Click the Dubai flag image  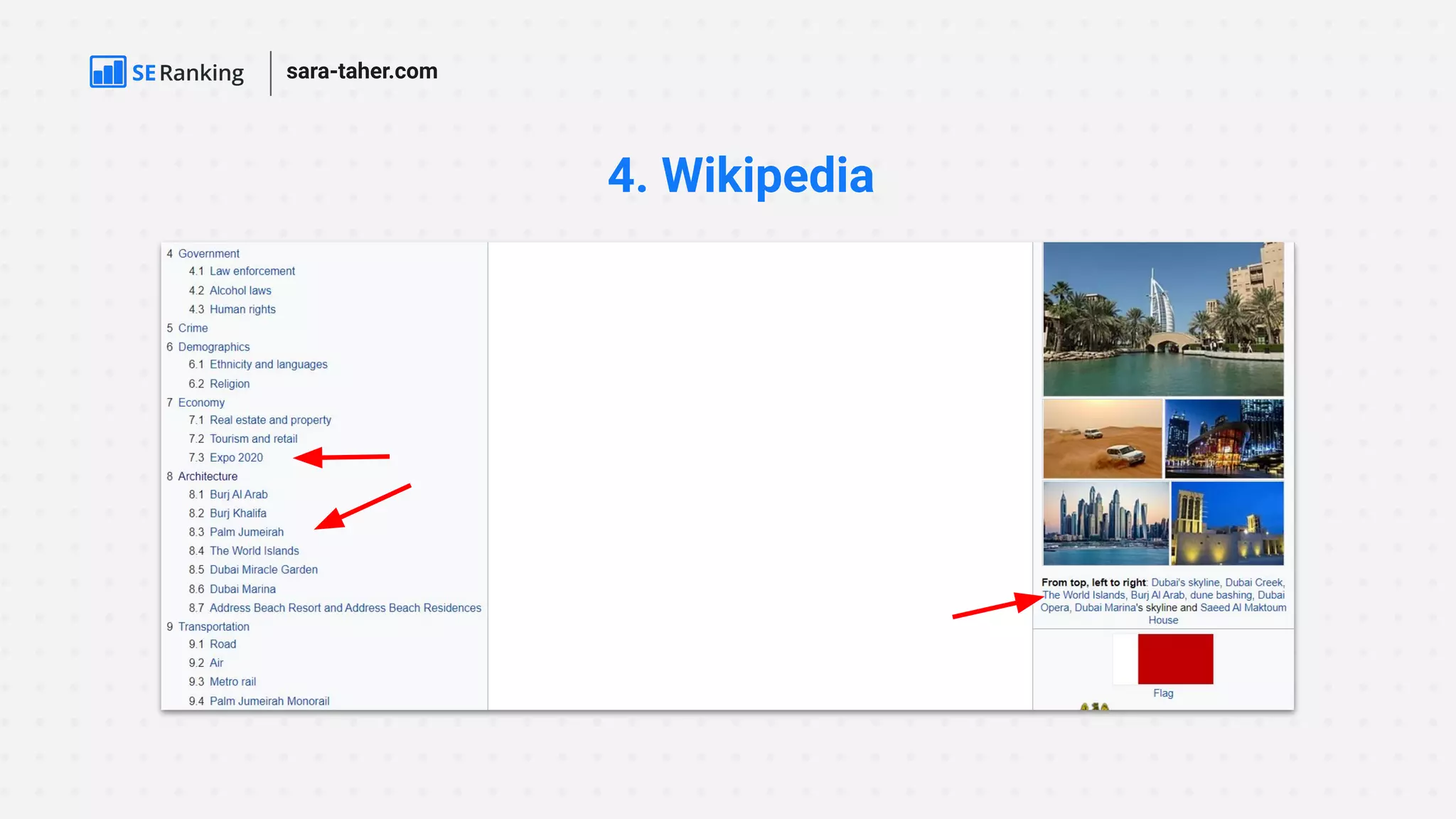click(x=1163, y=659)
